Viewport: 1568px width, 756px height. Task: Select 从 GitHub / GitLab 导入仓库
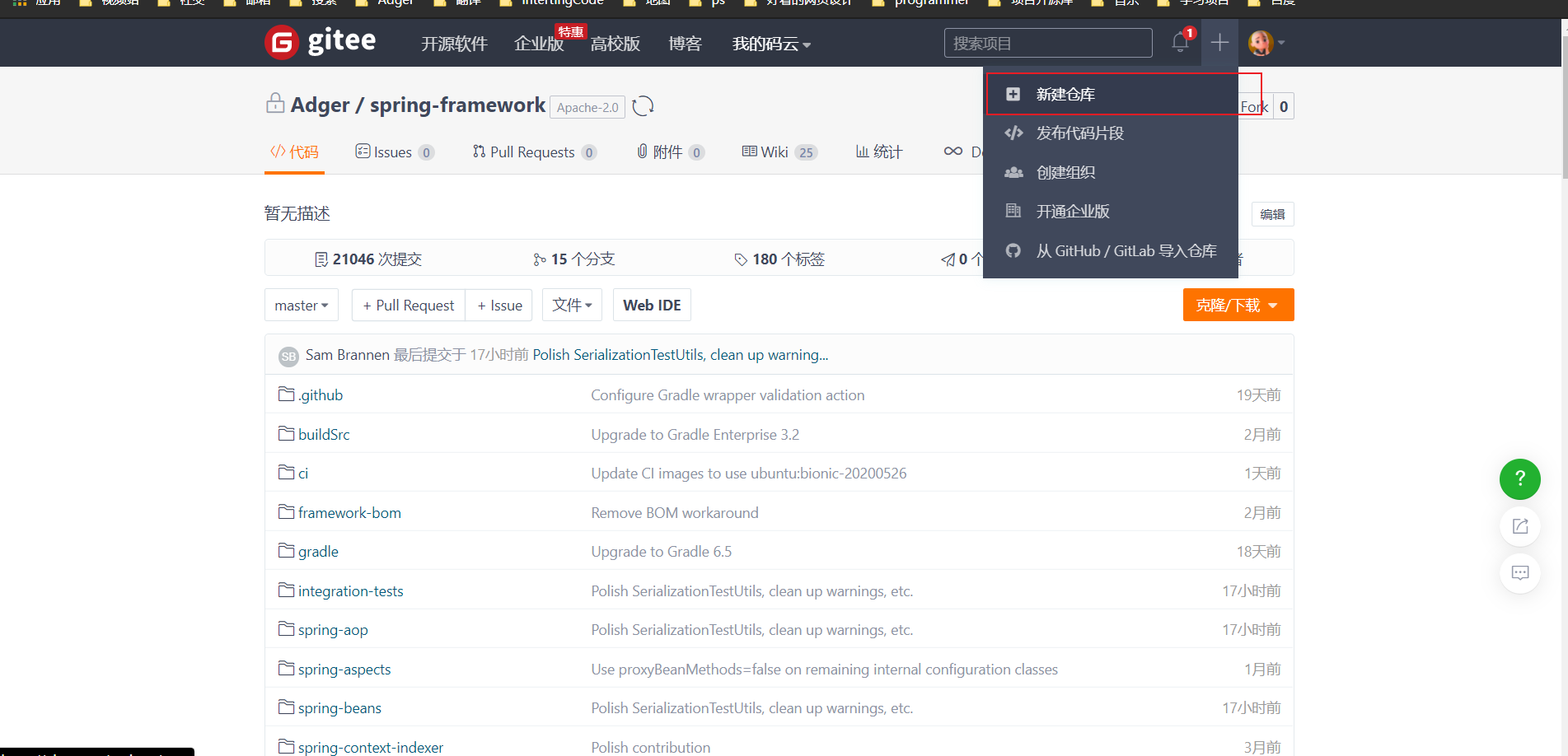1111,251
